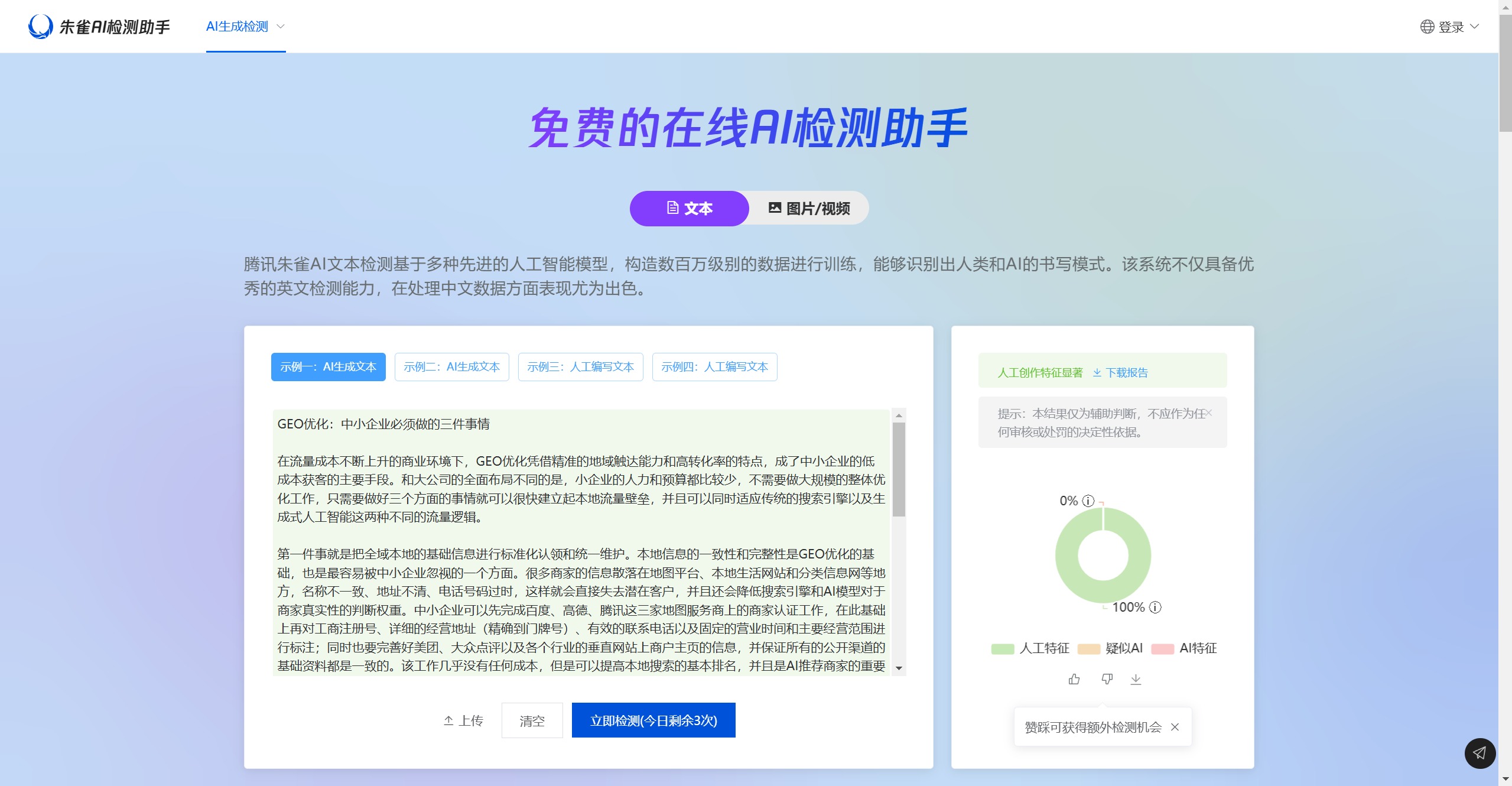
Task: Dismiss the 提示 notice with its close icon
Action: (1209, 413)
